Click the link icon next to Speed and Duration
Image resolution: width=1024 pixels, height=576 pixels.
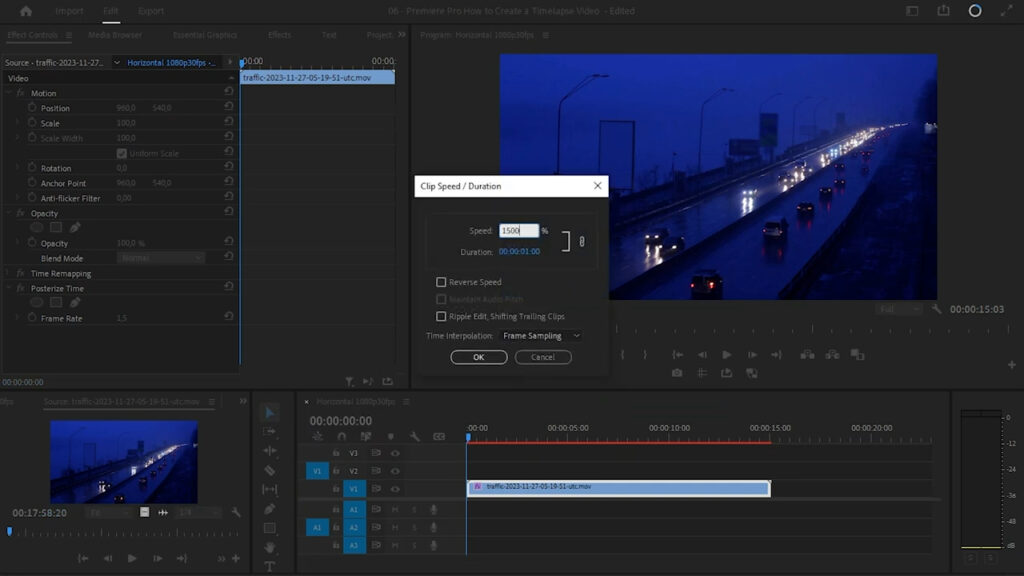coord(582,242)
